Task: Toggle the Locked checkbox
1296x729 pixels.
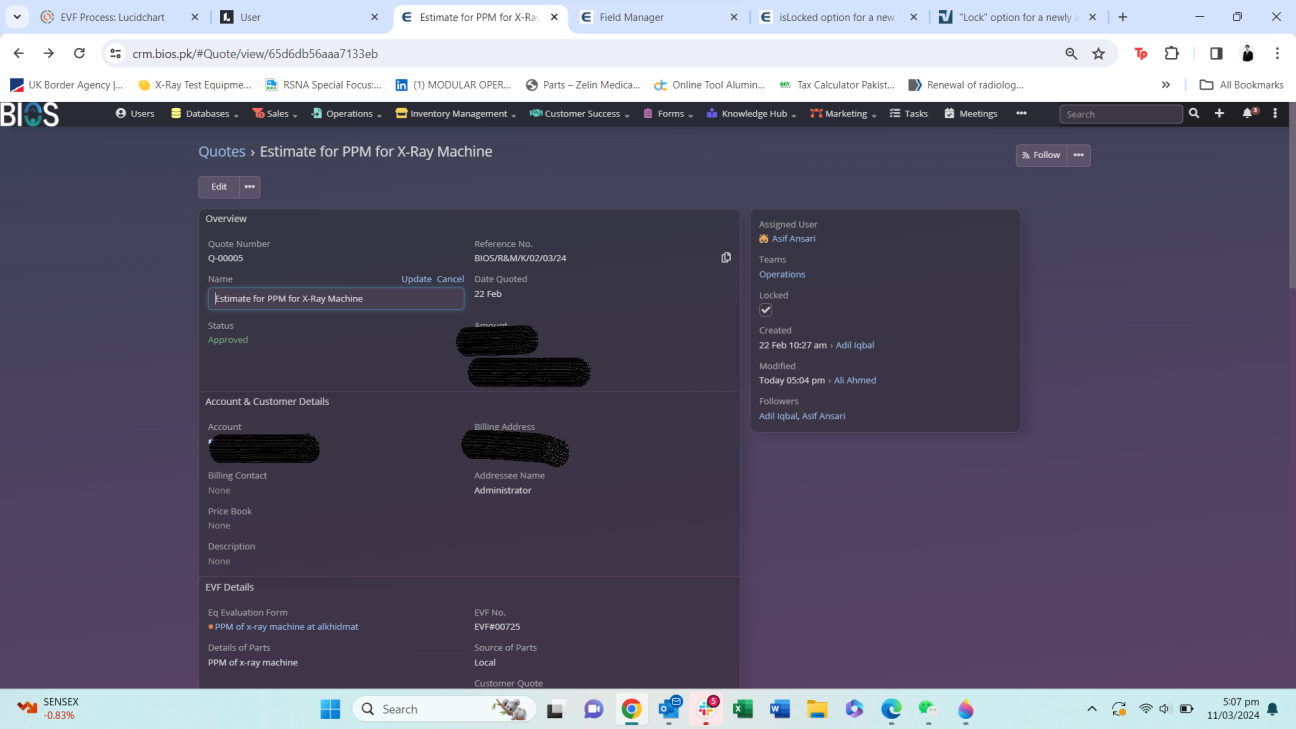Action: point(766,310)
